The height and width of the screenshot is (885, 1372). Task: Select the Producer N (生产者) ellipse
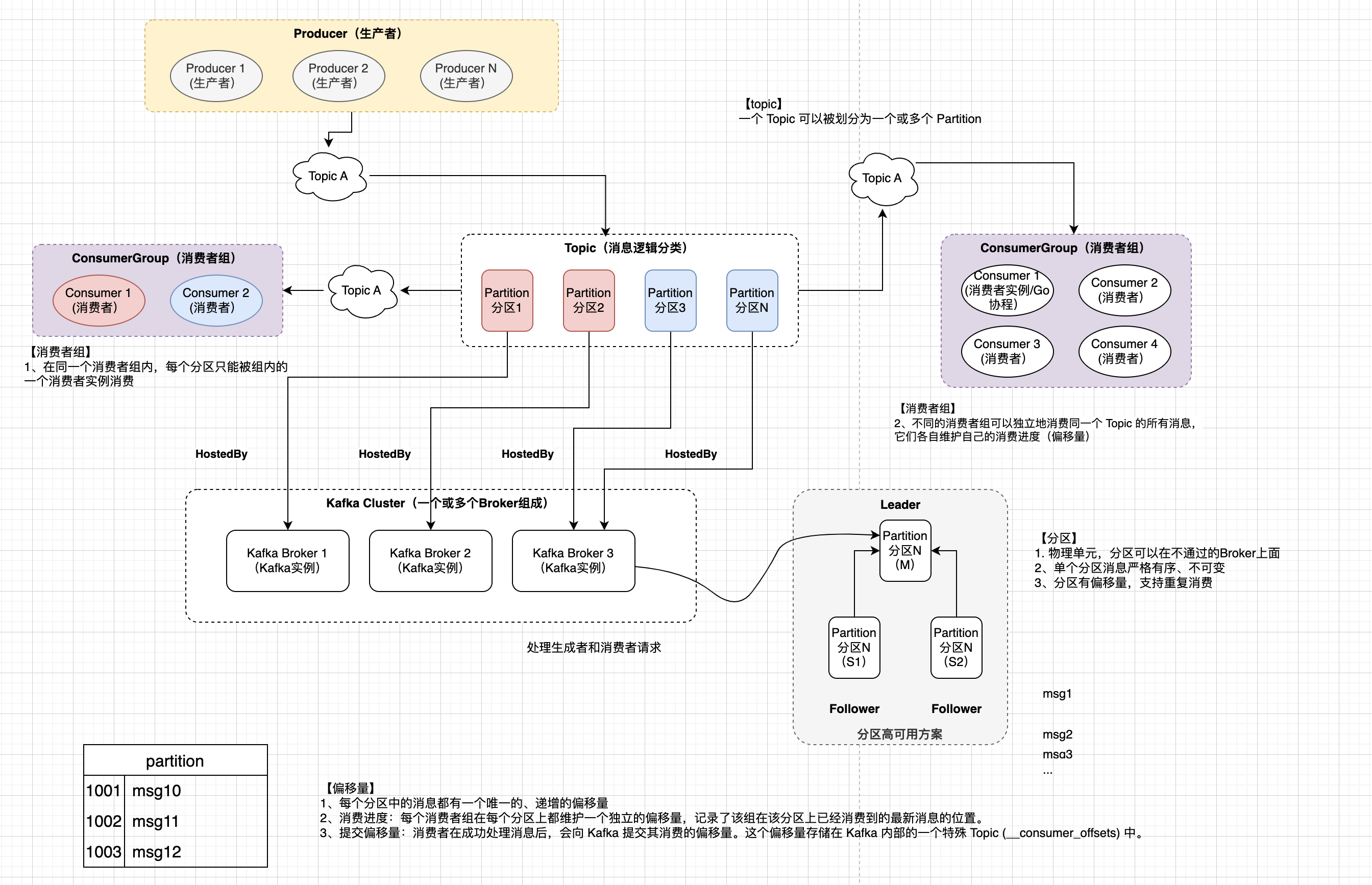tap(466, 76)
